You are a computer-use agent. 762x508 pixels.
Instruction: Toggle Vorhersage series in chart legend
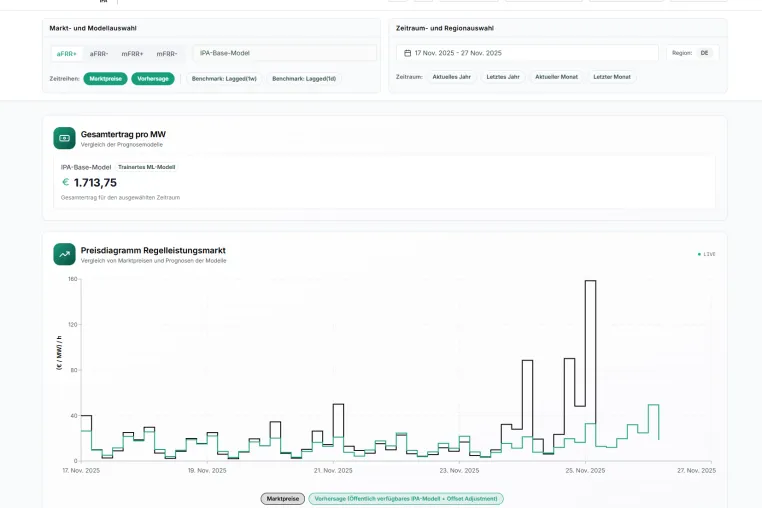[406, 499]
